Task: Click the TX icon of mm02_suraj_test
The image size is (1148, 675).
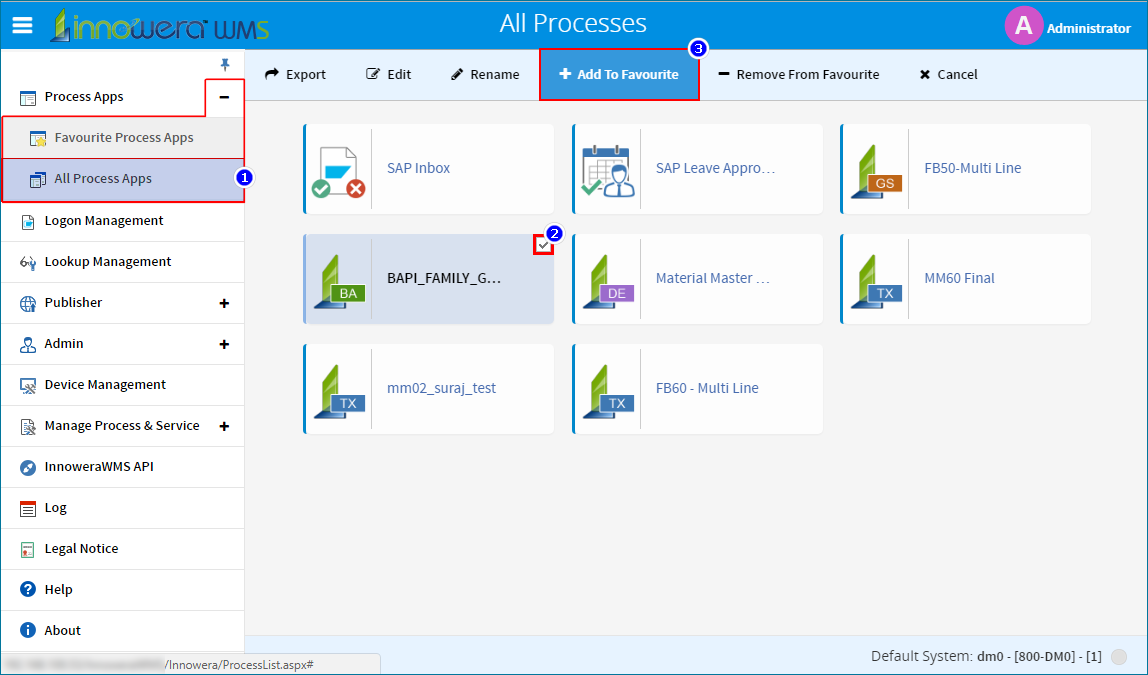Action: point(339,392)
